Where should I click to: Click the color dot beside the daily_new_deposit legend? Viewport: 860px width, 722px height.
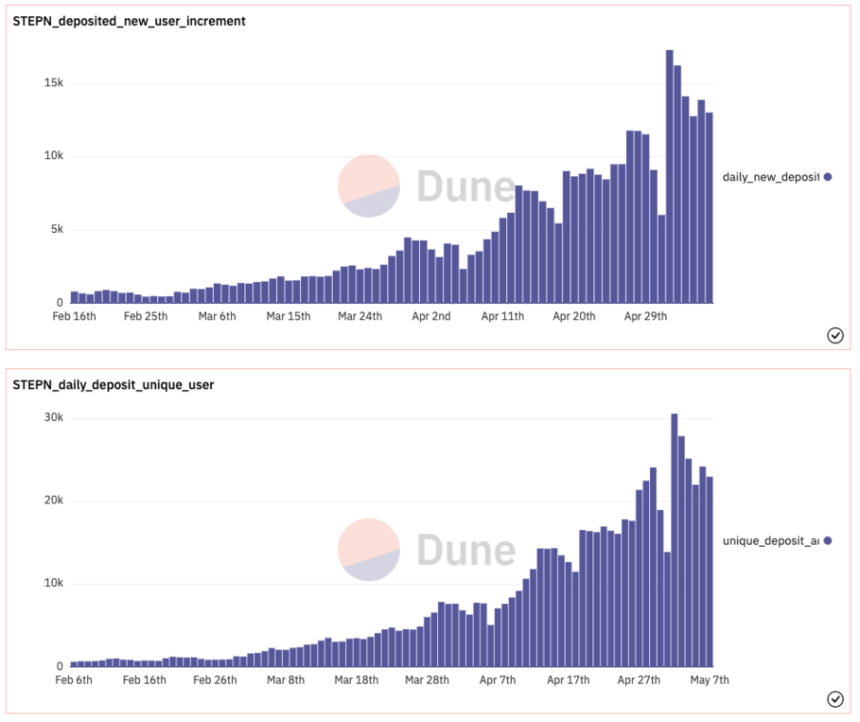click(x=828, y=177)
